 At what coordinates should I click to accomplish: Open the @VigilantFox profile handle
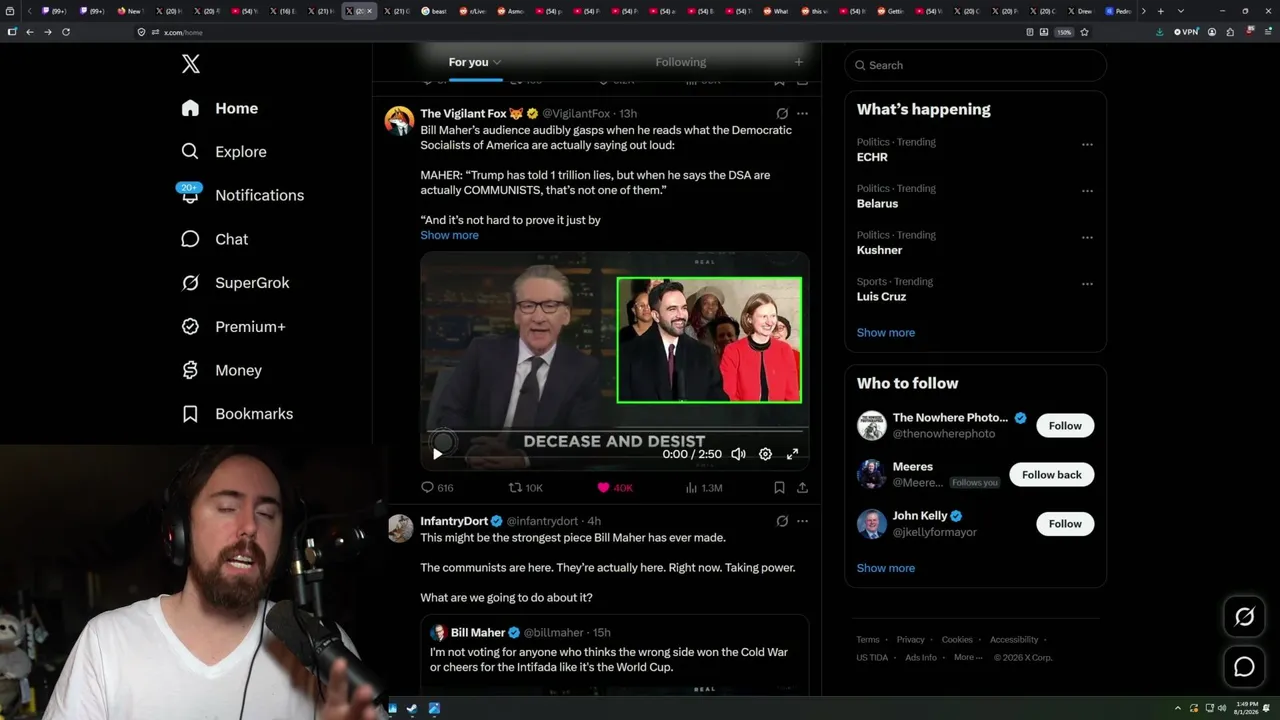578,114
